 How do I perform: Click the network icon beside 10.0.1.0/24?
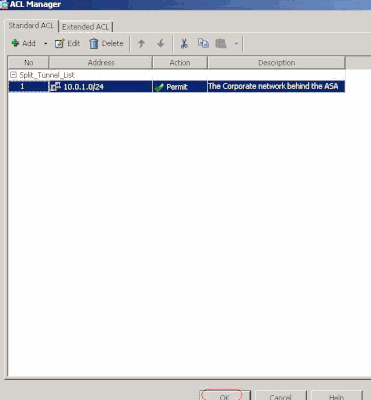click(56, 87)
